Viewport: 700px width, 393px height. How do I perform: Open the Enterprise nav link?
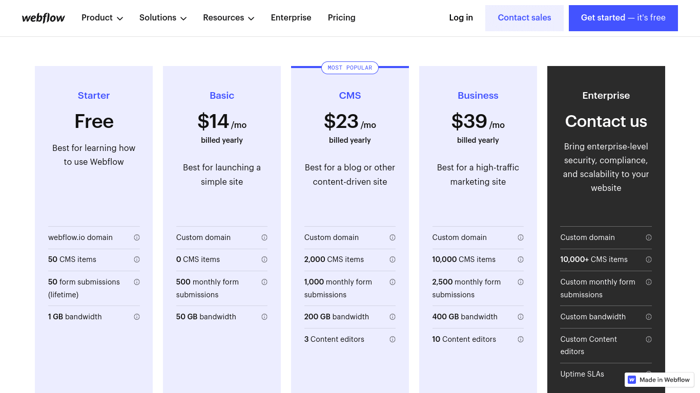pos(291,18)
